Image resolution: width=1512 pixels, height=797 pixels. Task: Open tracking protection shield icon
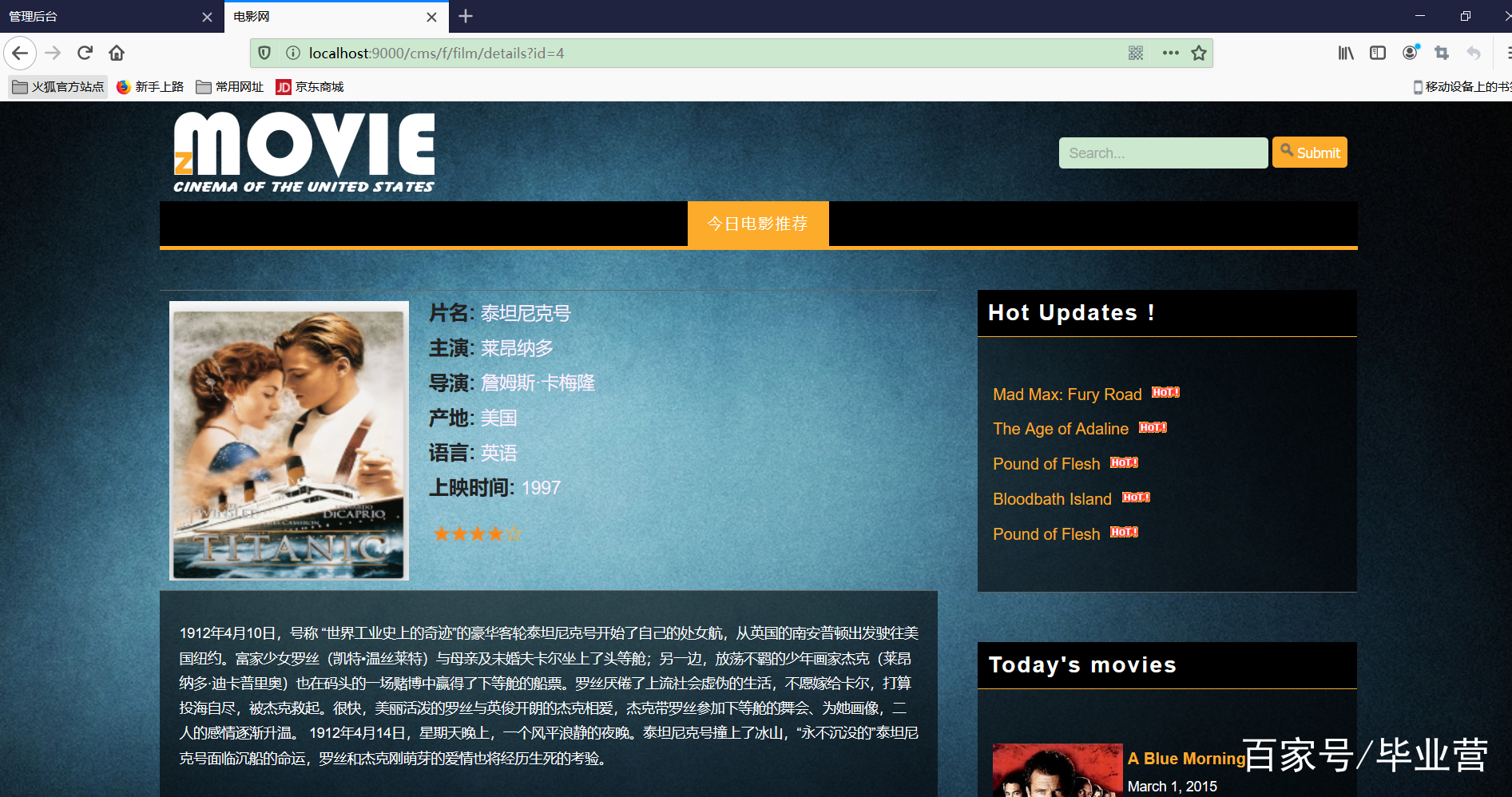click(264, 54)
